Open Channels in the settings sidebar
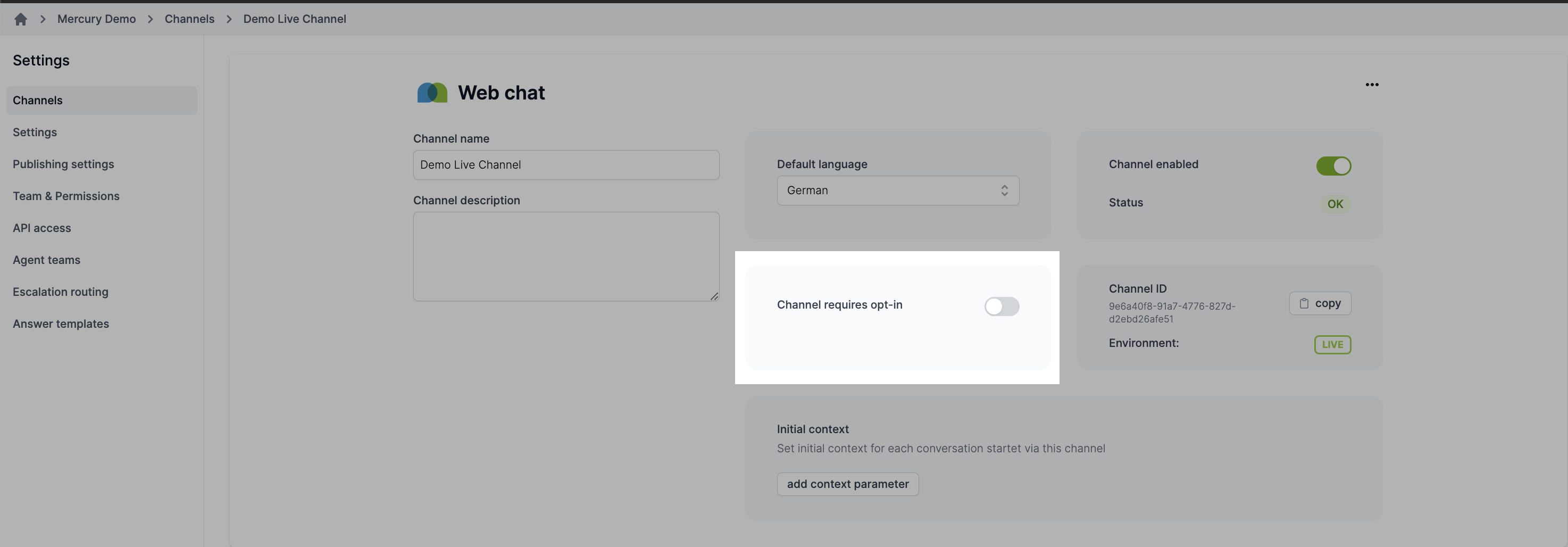The width and height of the screenshot is (1568, 547). coord(102,101)
